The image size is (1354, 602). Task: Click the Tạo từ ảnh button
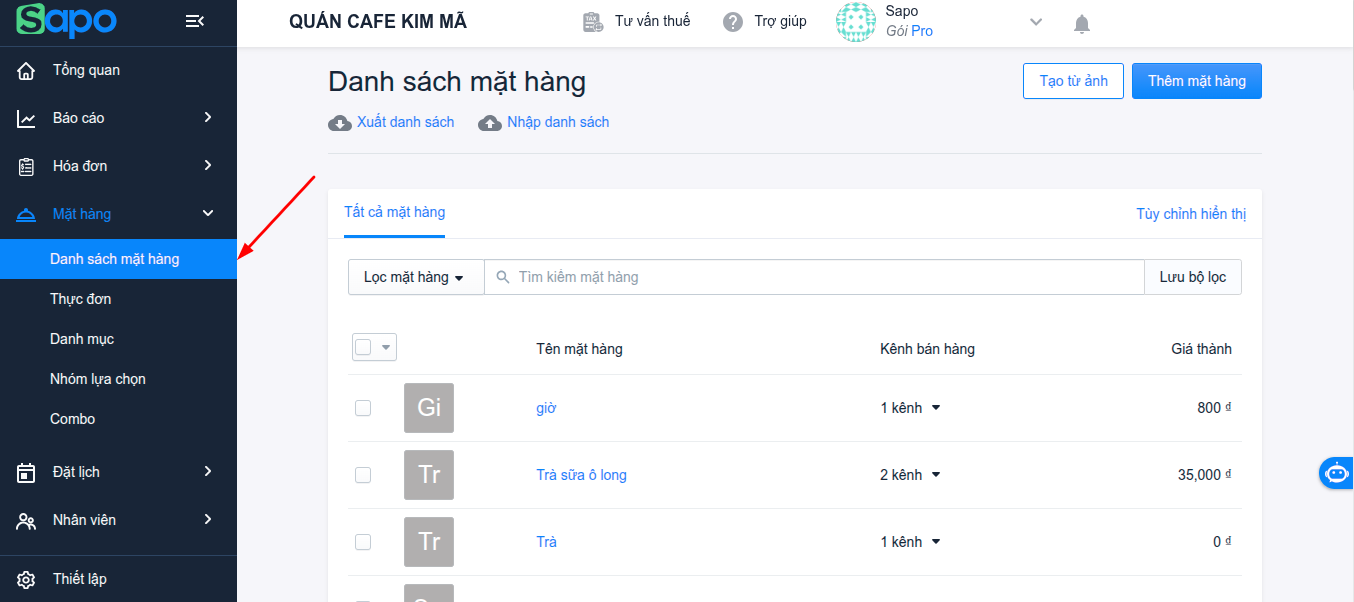pyautogui.click(x=1074, y=81)
